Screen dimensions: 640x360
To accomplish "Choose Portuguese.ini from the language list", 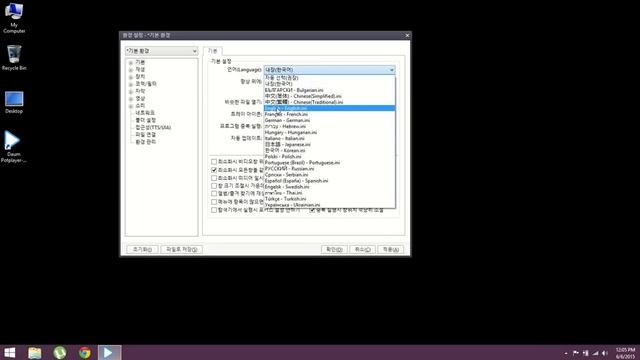I will (329, 162).
